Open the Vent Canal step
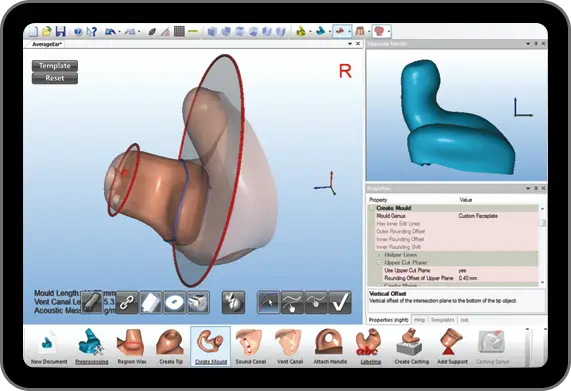 pos(290,346)
